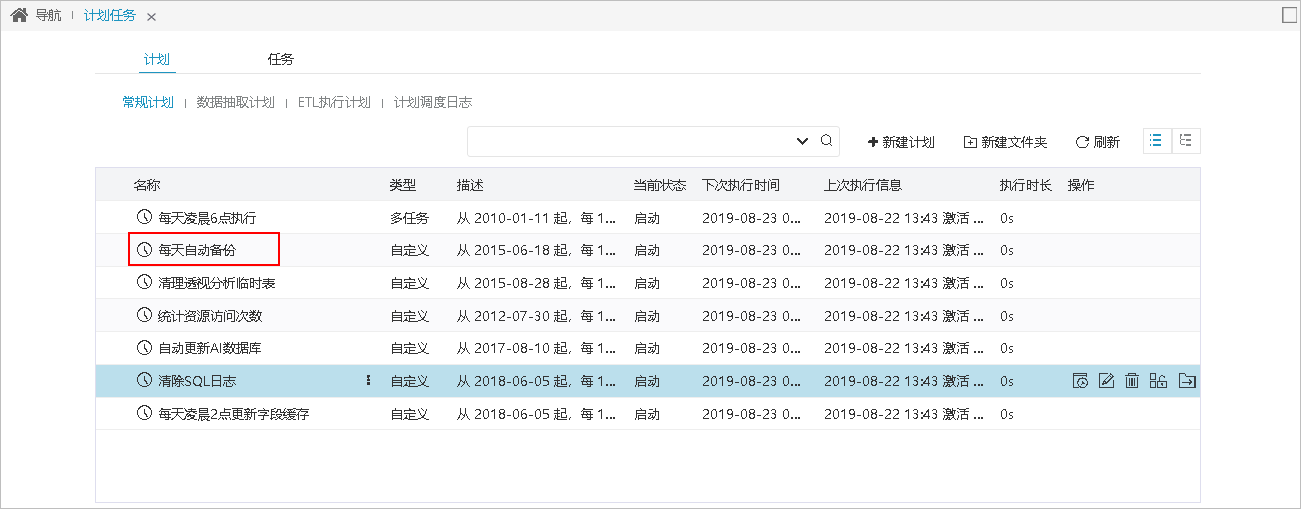
Task: Click 0s duration in 清理透视分析临时表 row
Action: pyautogui.click(x=1007, y=283)
